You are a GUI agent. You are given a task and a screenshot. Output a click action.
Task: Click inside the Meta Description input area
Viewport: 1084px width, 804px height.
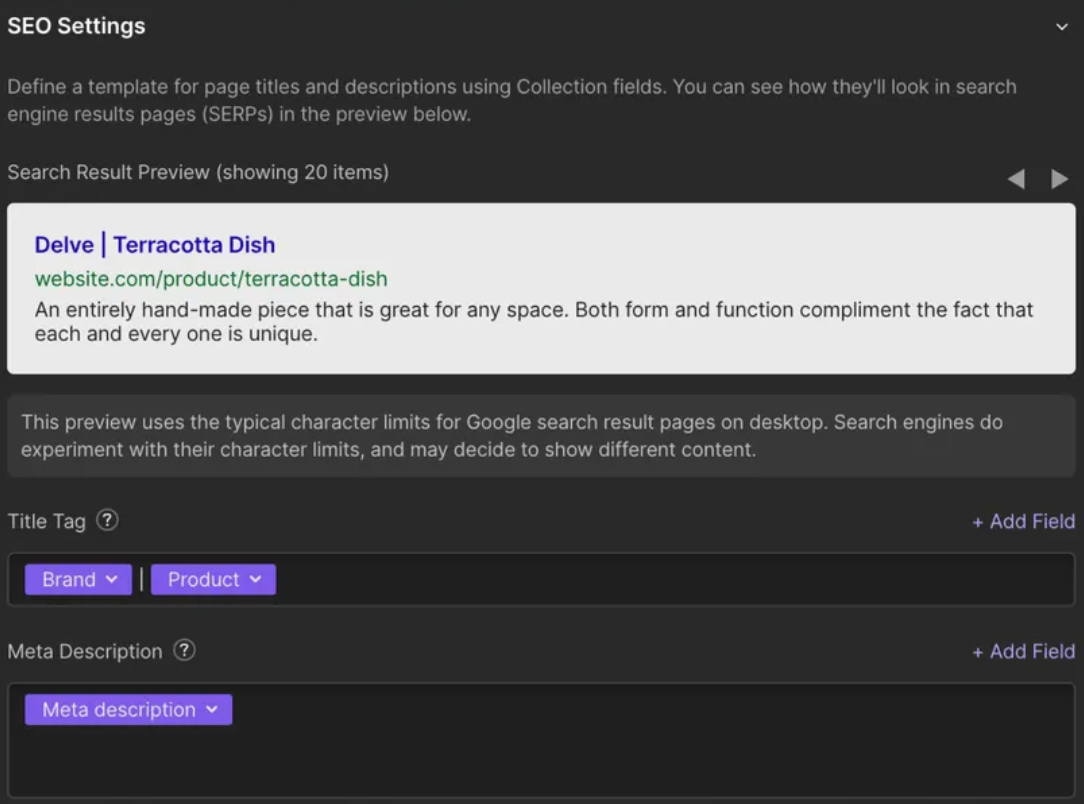point(541,740)
